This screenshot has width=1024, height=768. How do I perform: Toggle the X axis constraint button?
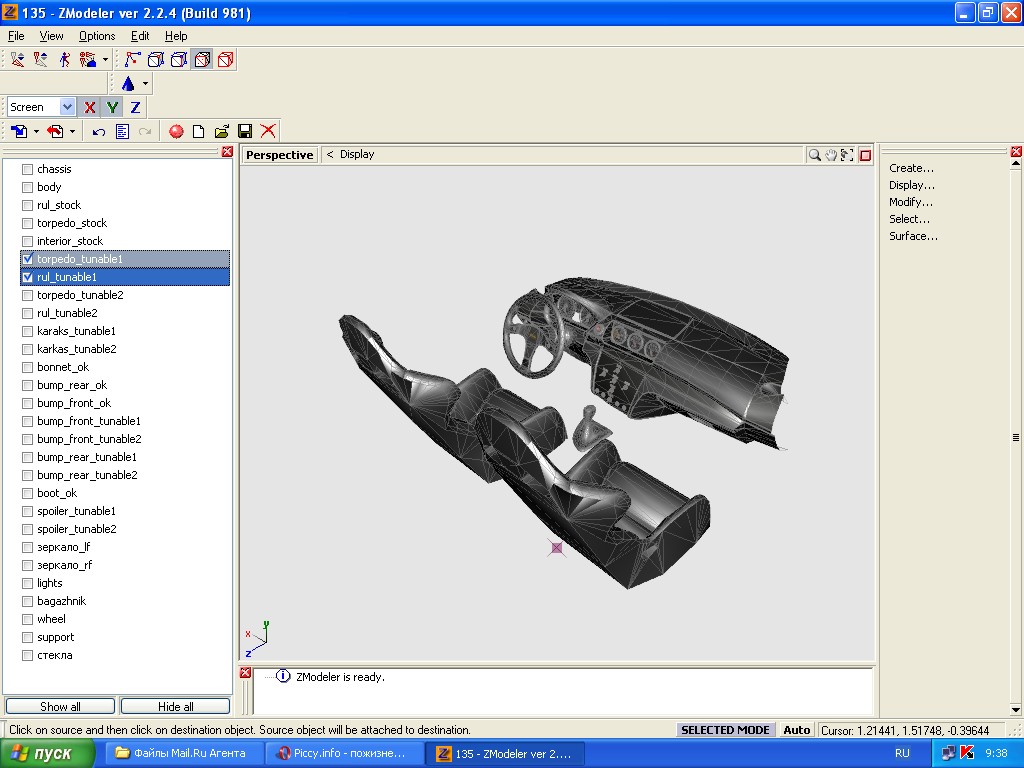point(89,107)
